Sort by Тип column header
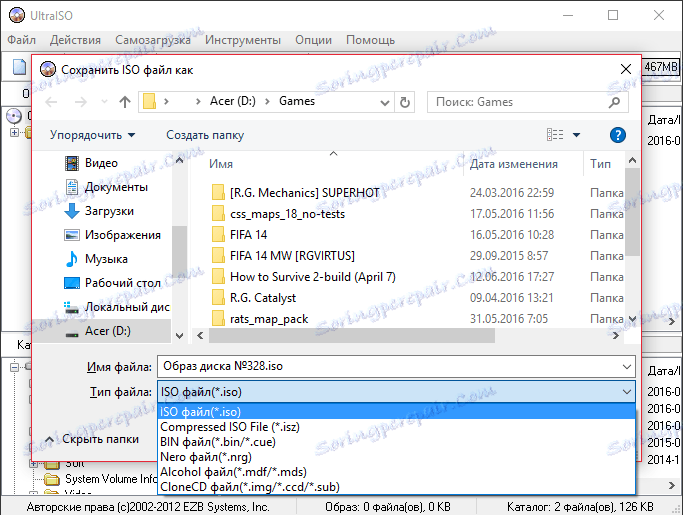The width and height of the screenshot is (683, 515). (600, 164)
